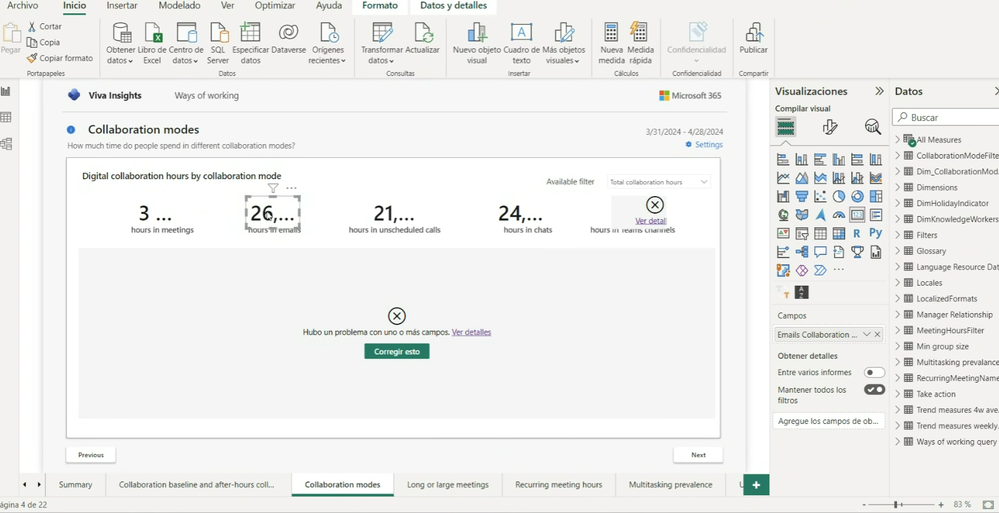The height and width of the screenshot is (513, 999).
Task: Switch to Long or large meetings tab
Action: click(x=448, y=484)
